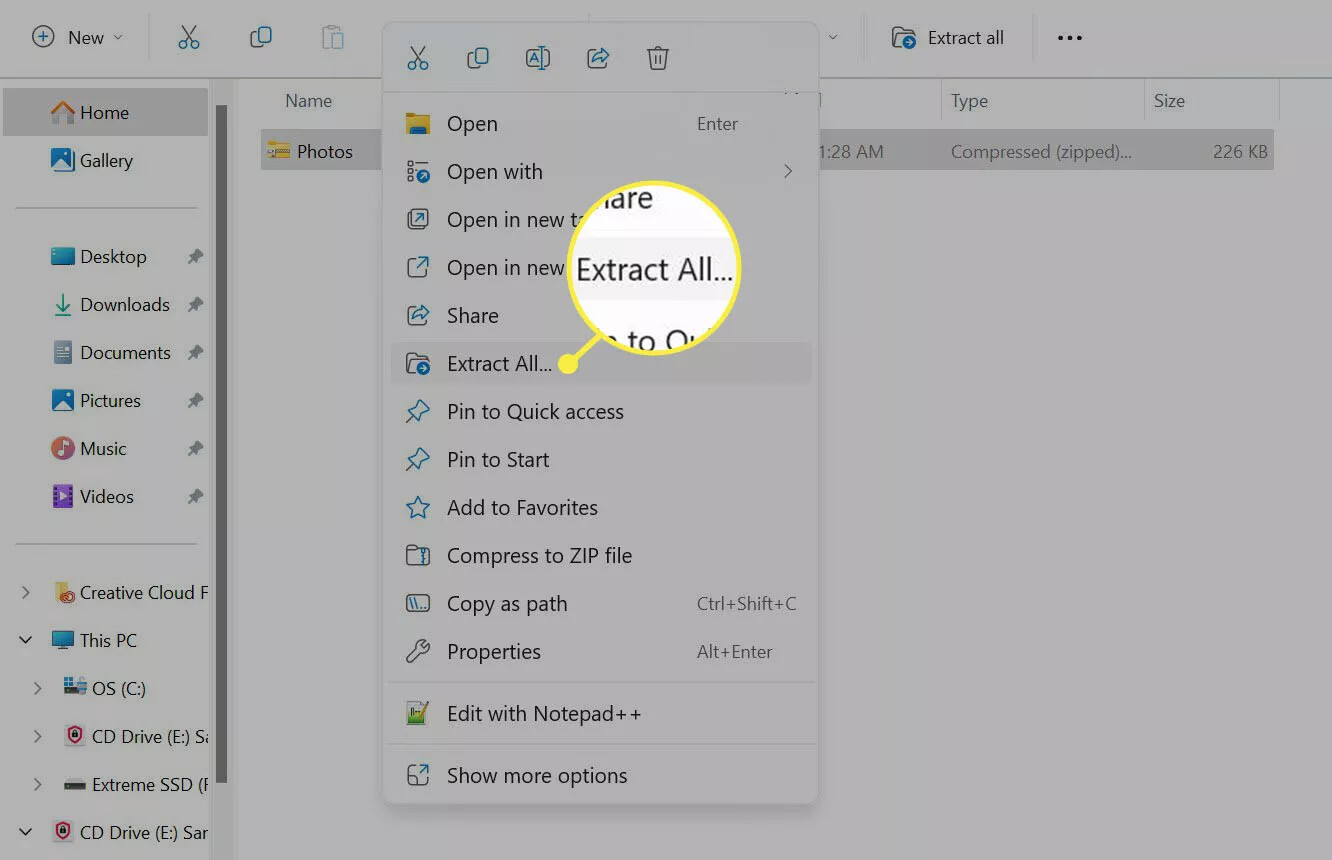
Task: Click the Copy icon in the context menu
Action: (x=478, y=58)
